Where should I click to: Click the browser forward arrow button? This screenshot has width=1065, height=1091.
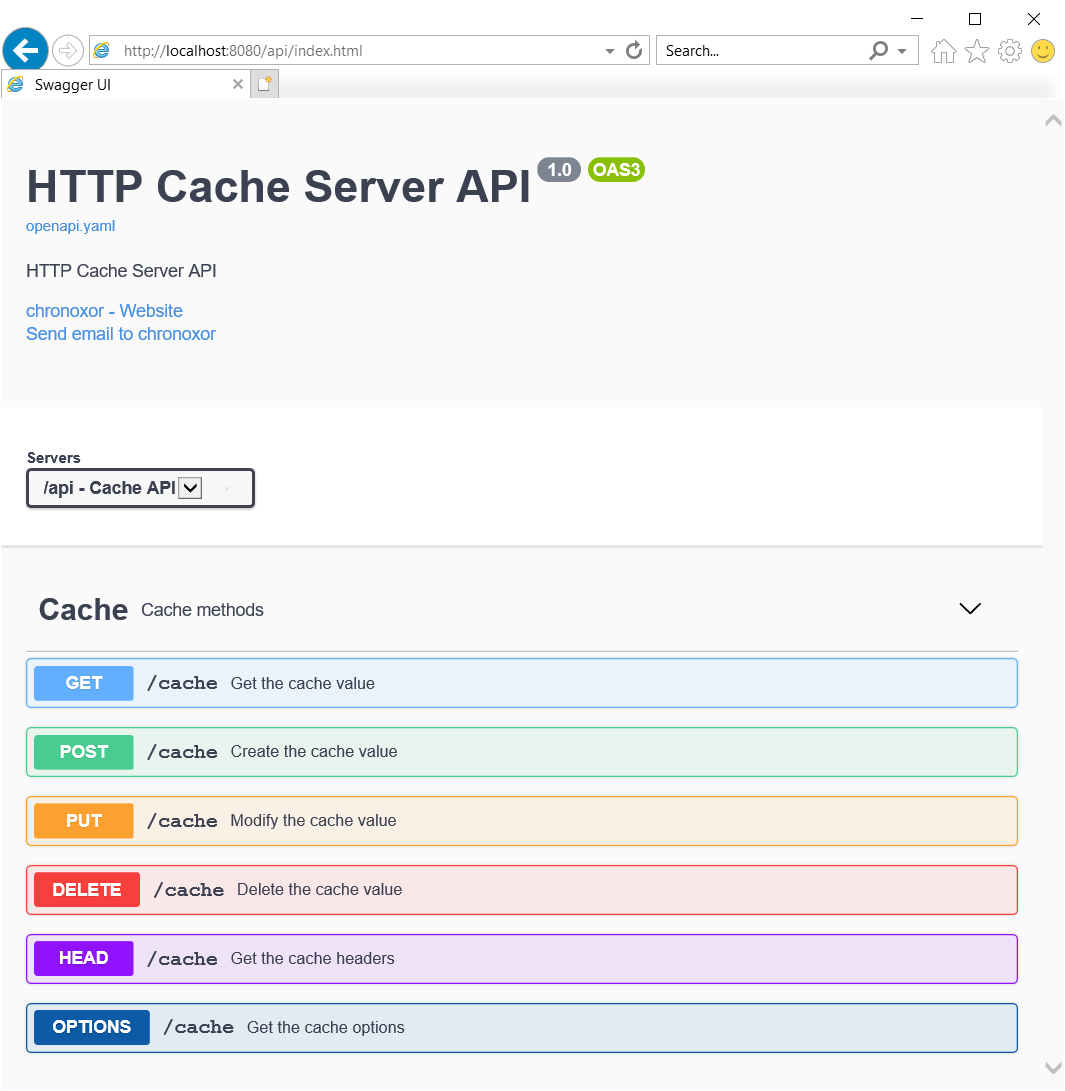click(x=67, y=50)
